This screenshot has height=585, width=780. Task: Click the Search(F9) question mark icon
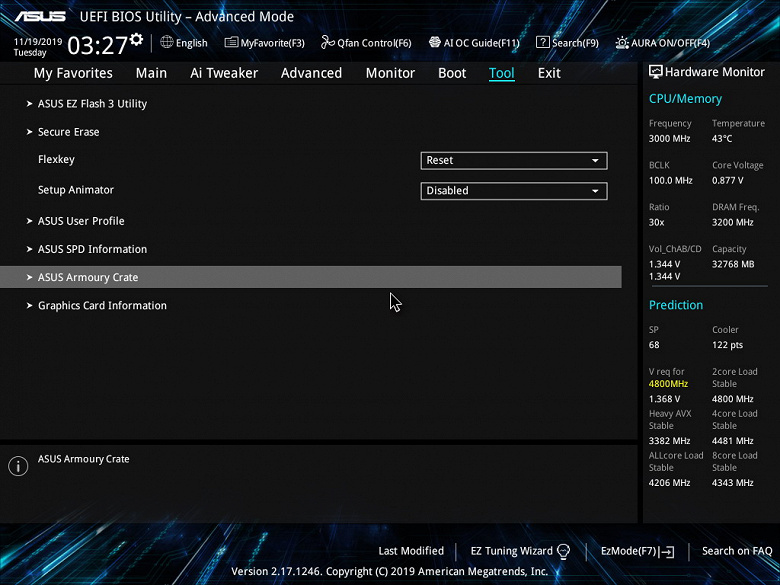(x=542, y=42)
